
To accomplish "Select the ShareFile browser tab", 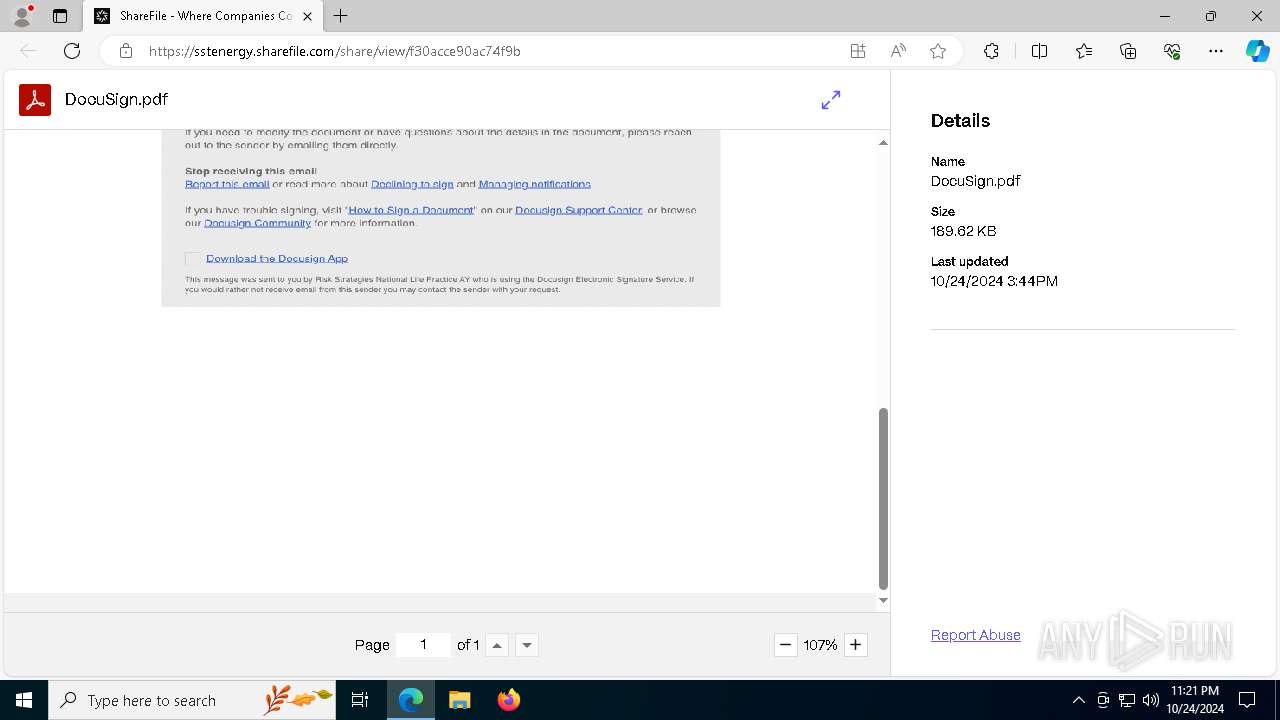I will click(x=204, y=16).
